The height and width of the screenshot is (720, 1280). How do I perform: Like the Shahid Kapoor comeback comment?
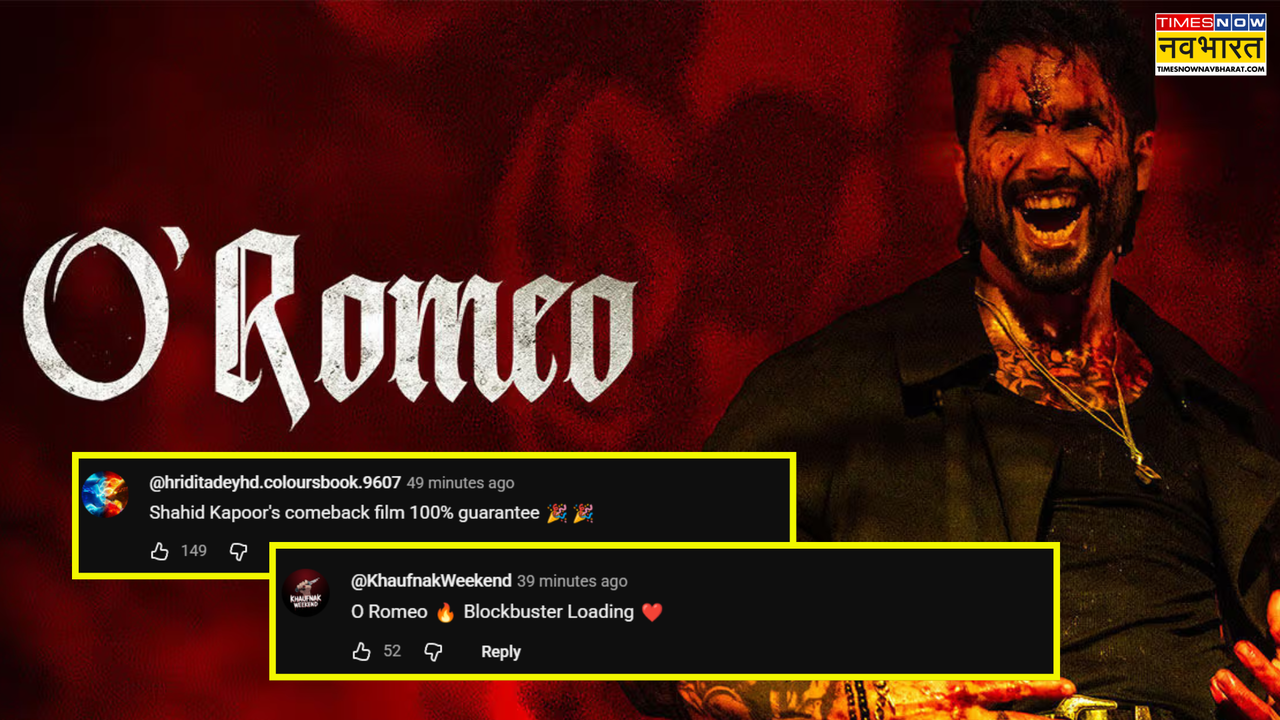[x=159, y=551]
